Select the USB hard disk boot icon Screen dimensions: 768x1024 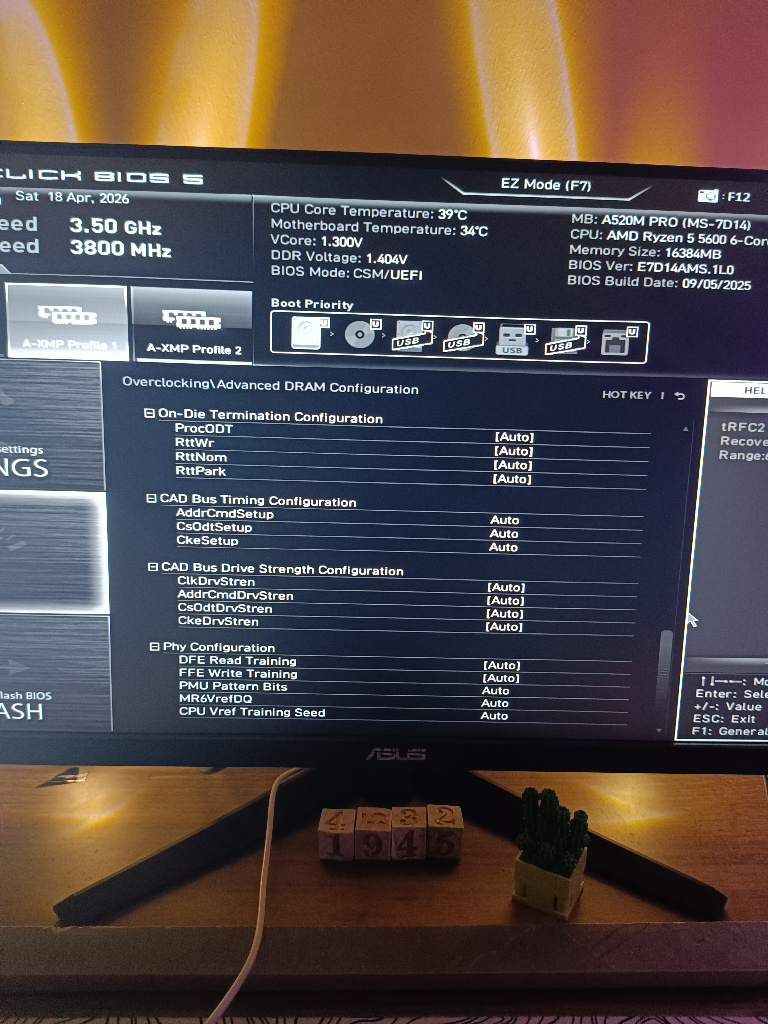[413, 337]
